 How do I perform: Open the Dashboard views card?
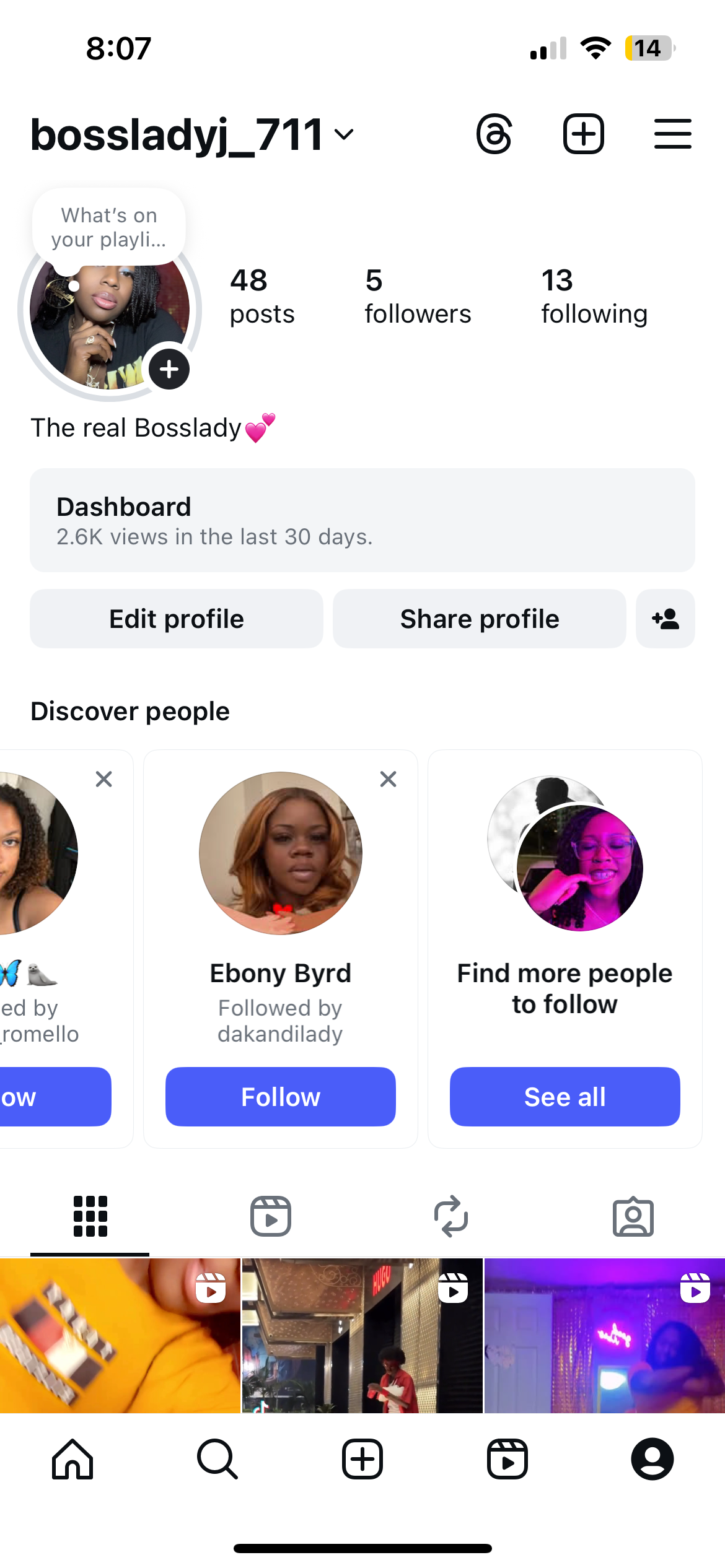click(x=362, y=520)
